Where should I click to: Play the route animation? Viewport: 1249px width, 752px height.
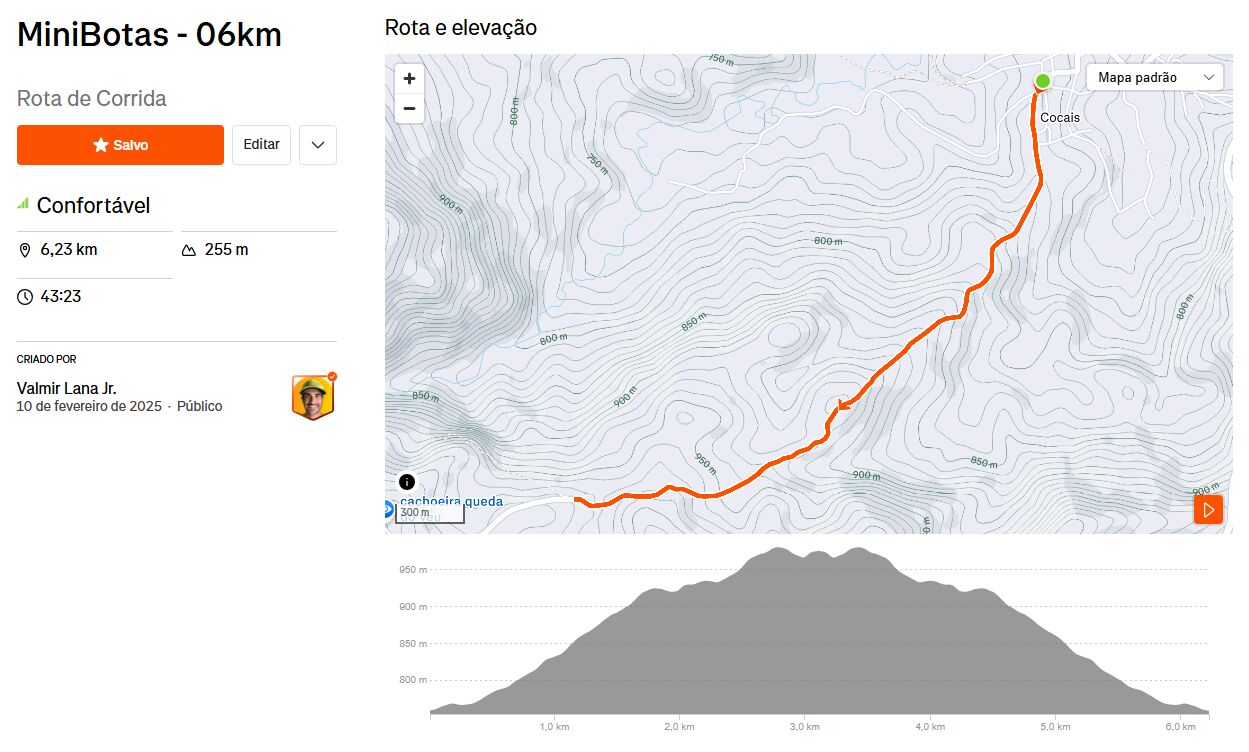(x=1208, y=510)
